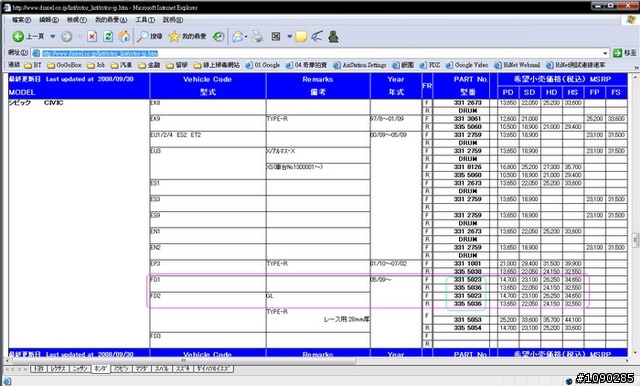Open the HiNet測試連線速率 bookmark
The height and width of the screenshot is (386, 640).
[576, 65]
